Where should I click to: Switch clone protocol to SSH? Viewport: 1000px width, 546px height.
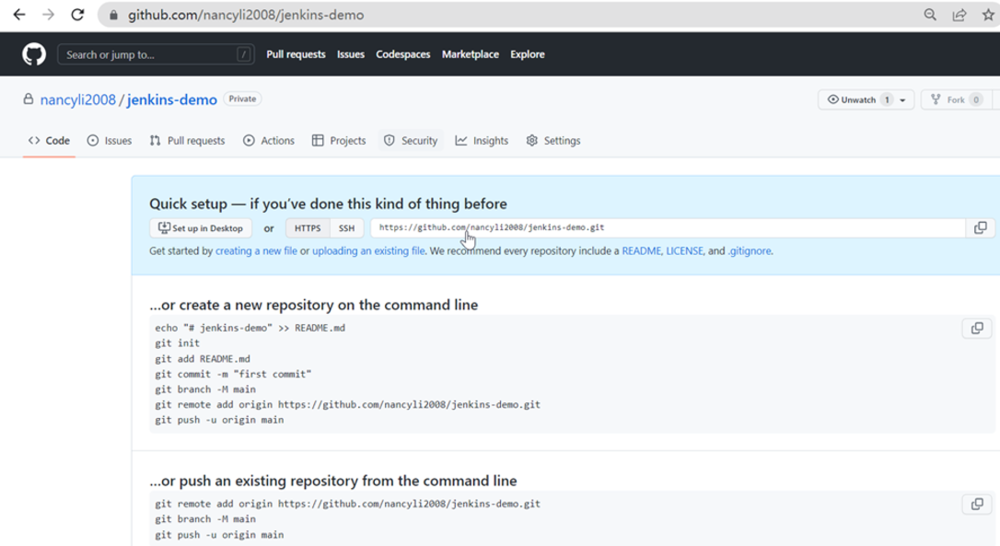coord(346,228)
